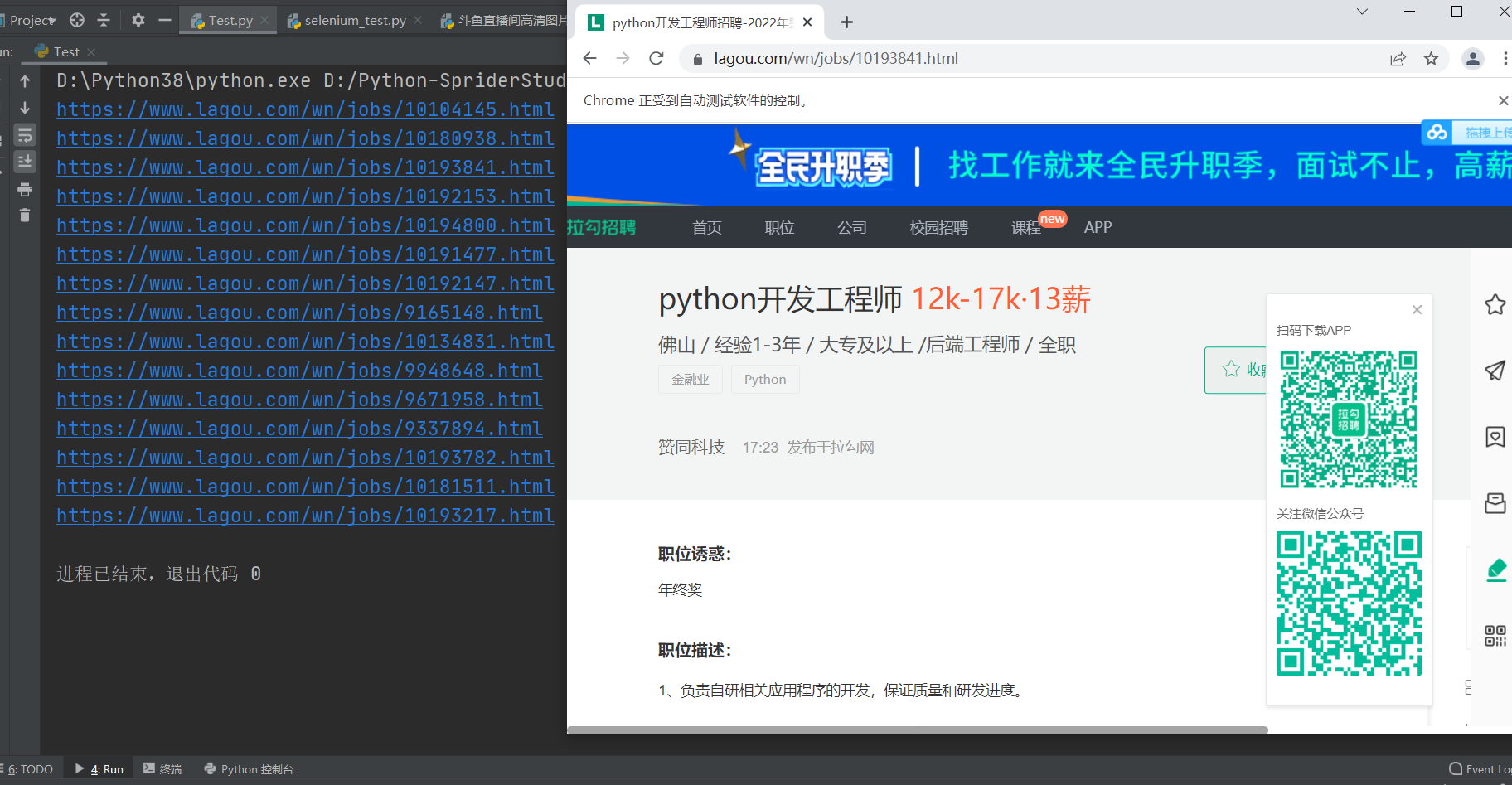Click the 收藏 favorite button

tap(1236, 370)
